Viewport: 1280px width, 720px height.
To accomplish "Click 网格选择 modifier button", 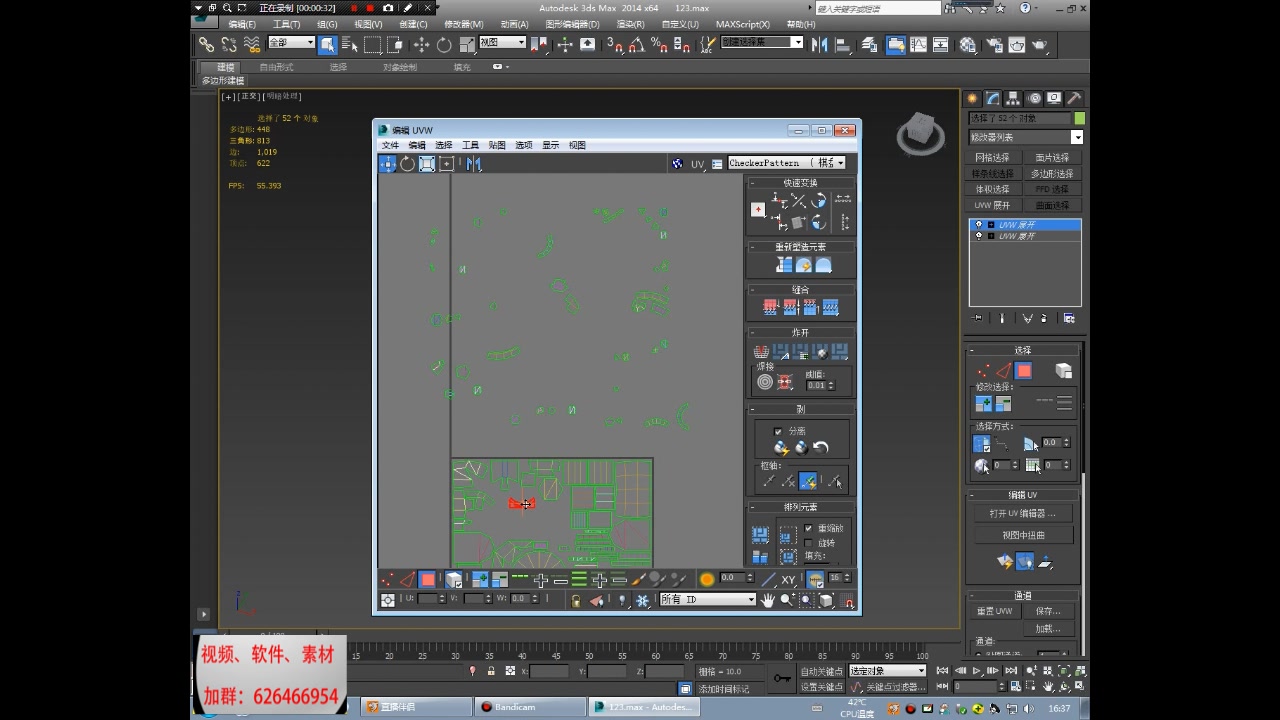I will 993,158.
